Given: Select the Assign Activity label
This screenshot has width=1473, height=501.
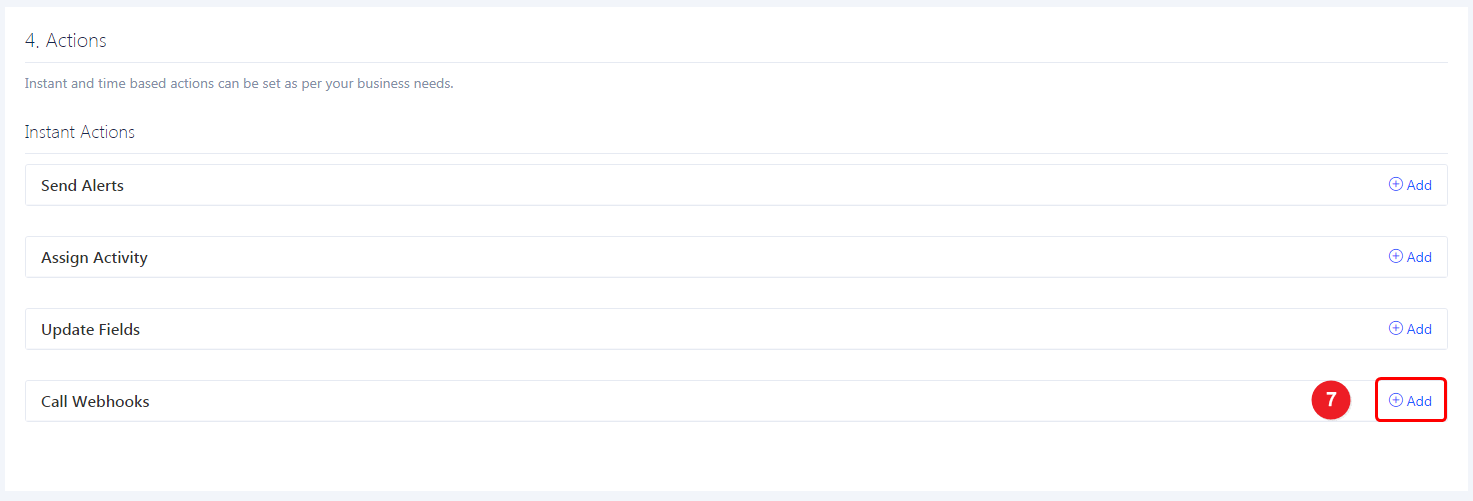Looking at the screenshot, I should pos(94,258).
